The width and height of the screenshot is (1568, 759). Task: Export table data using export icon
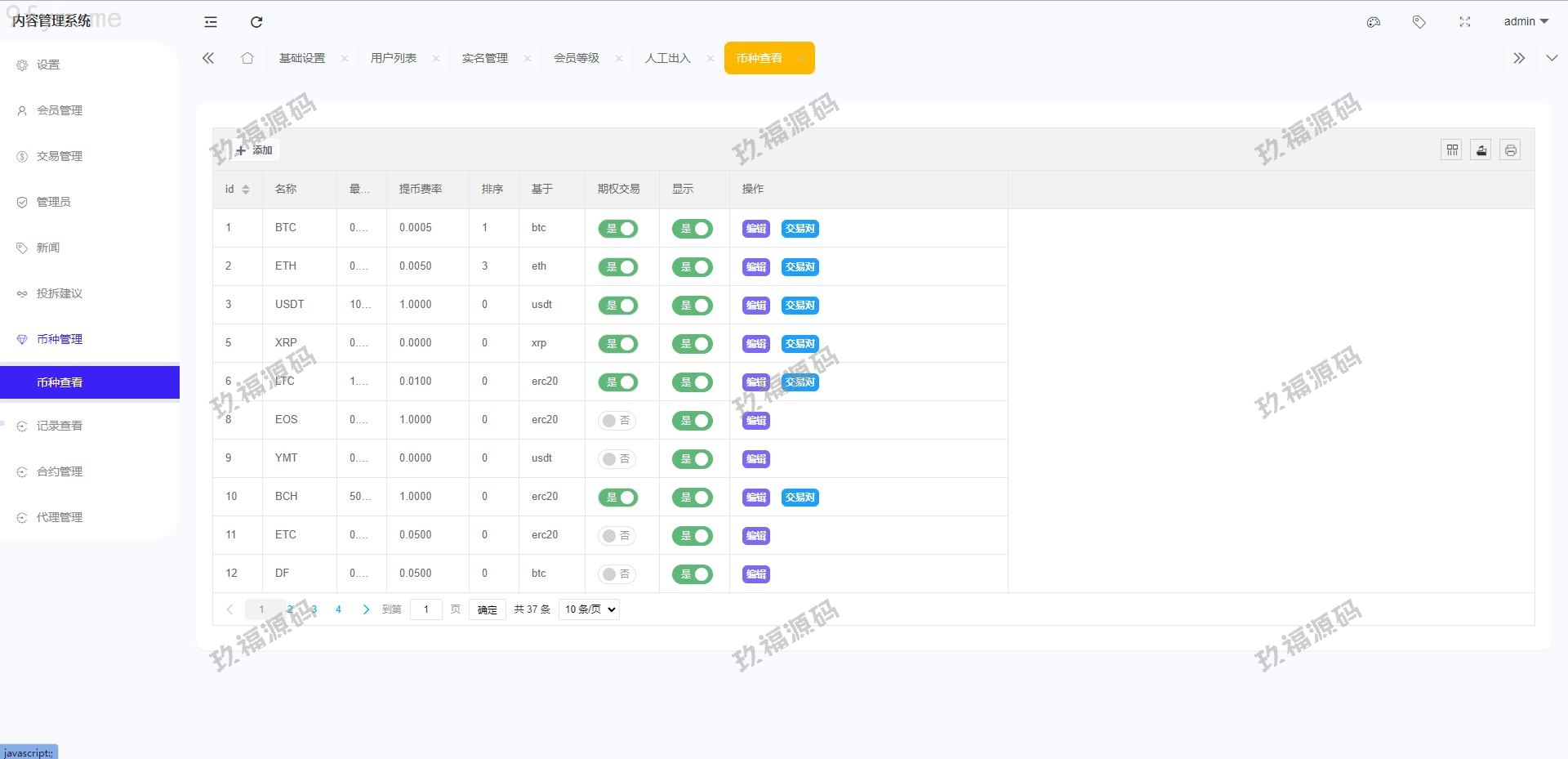pos(1481,150)
